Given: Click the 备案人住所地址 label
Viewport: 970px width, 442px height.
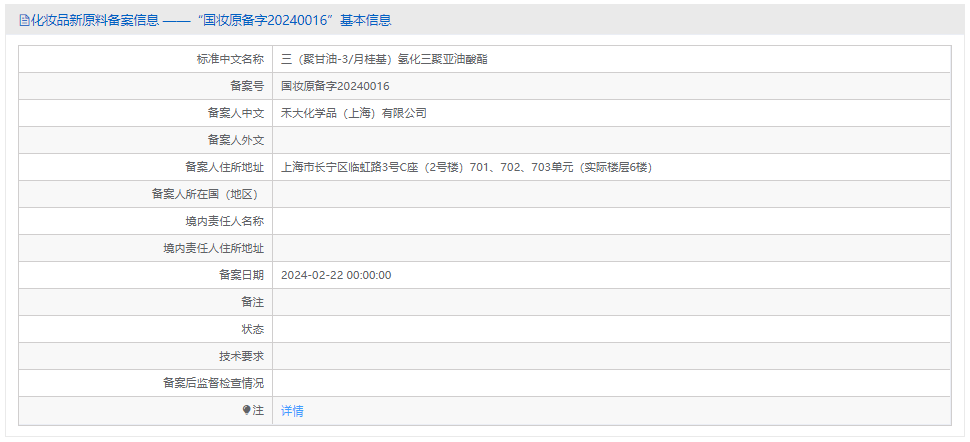Looking at the screenshot, I should click(224, 167).
